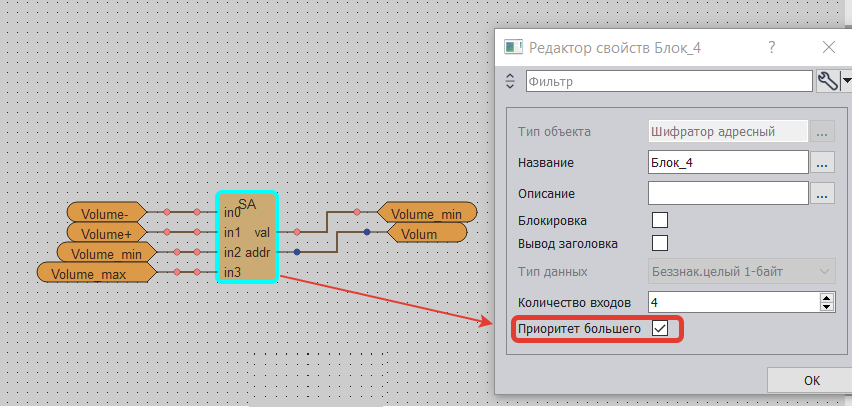Screen dimensions: 852x416
Task: Open the Тип данных dropdown
Action: [x=741, y=271]
